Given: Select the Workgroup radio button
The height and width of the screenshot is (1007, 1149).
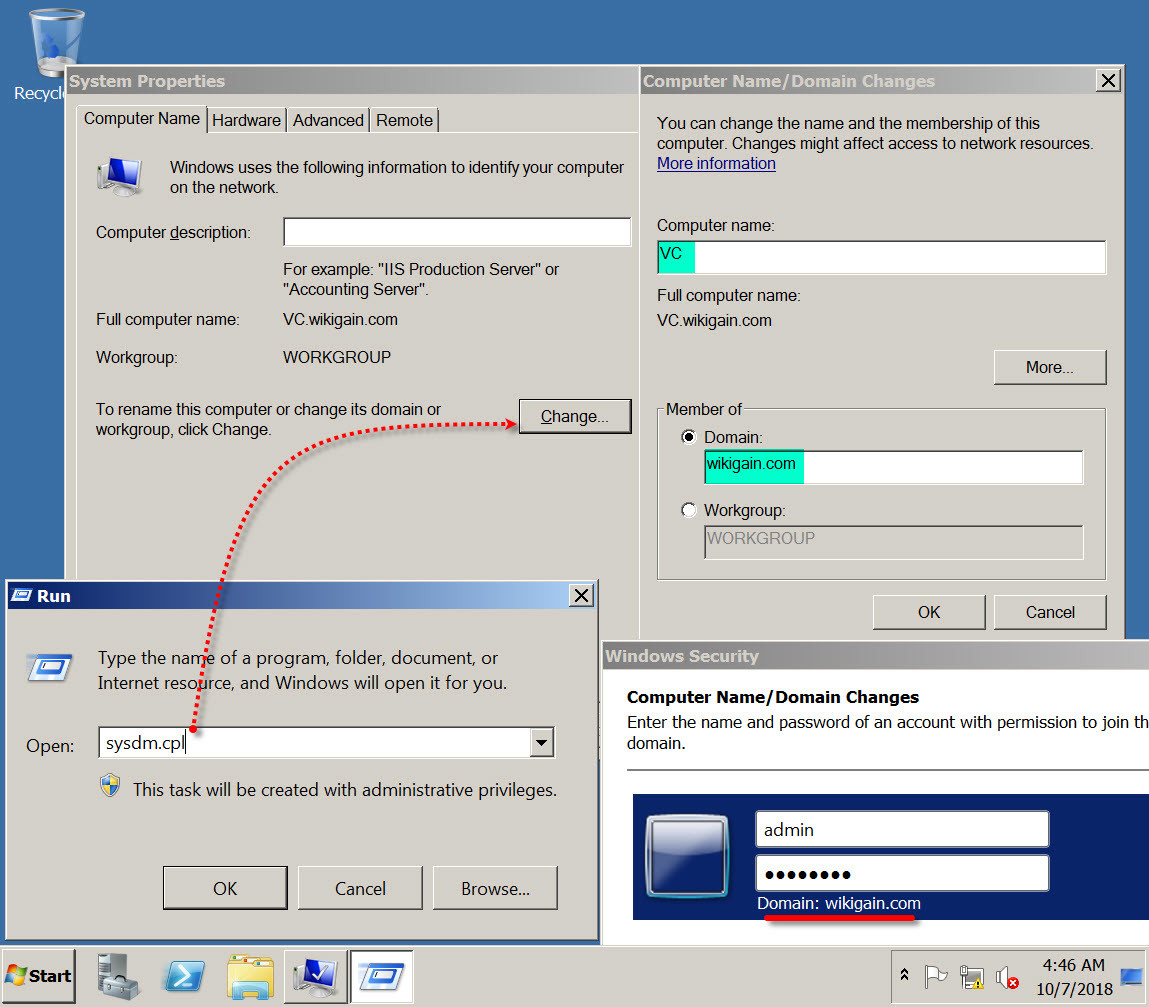Looking at the screenshot, I should pos(689,510).
